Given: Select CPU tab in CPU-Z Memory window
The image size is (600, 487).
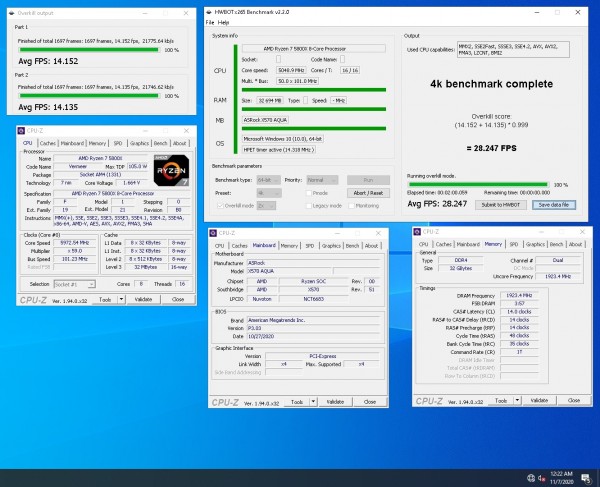Looking at the screenshot, I should tap(424, 244).
